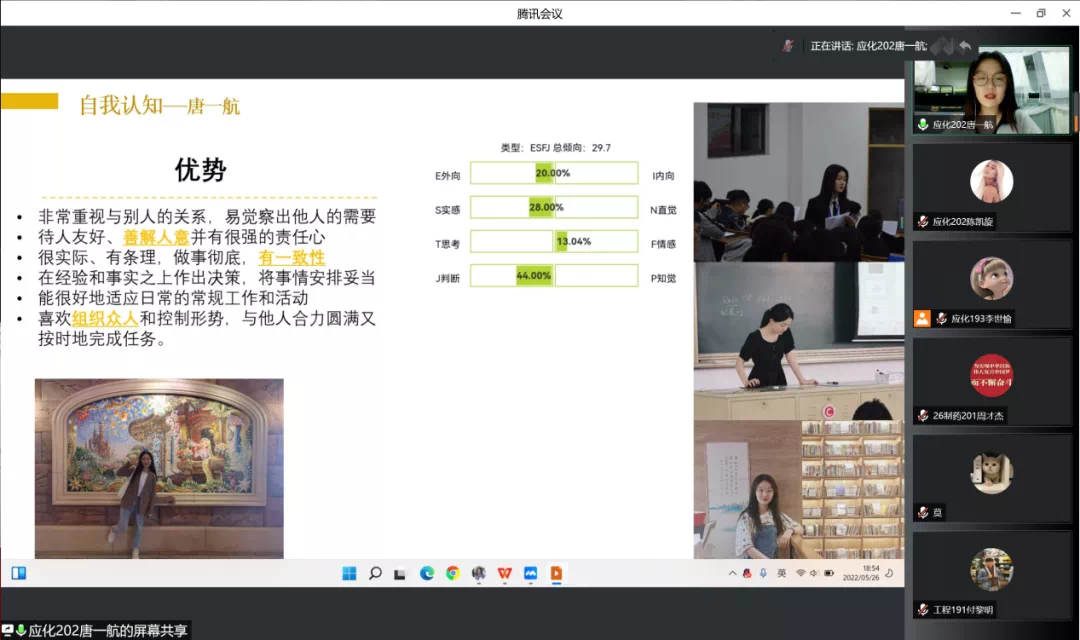Launch Microsoft Edge from taskbar

(x=427, y=573)
